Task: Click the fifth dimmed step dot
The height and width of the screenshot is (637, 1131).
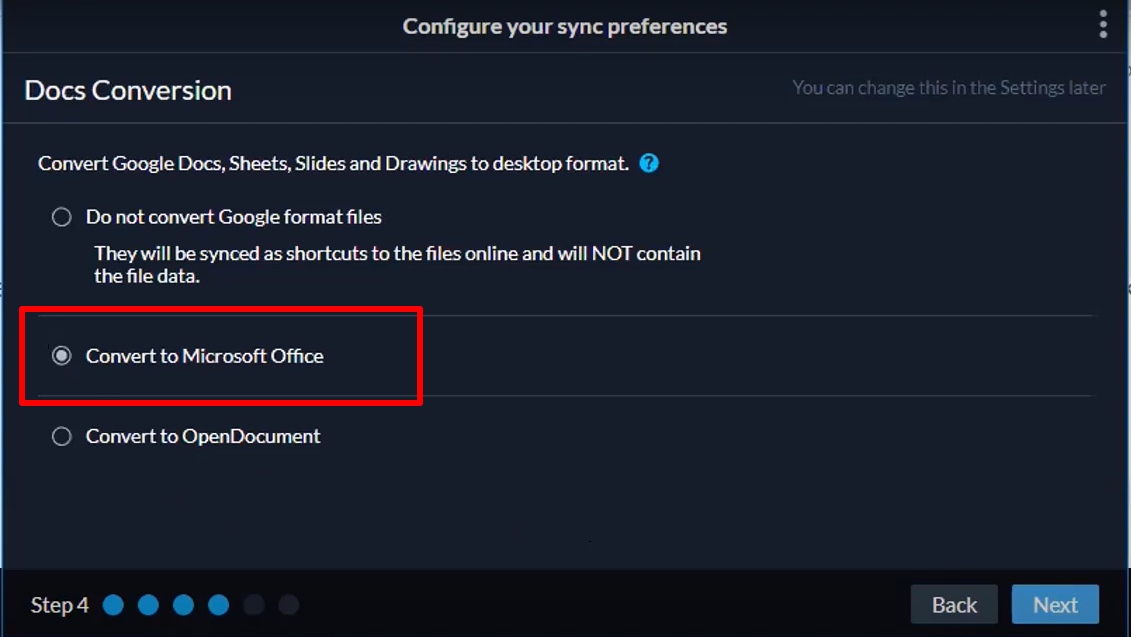Action: (254, 605)
